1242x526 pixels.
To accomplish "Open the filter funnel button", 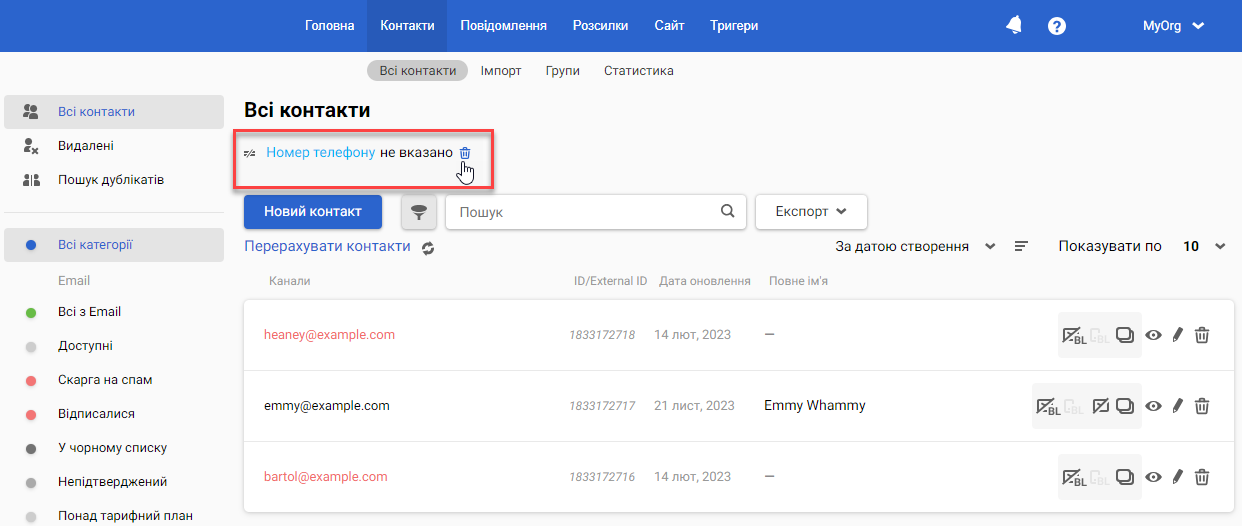I will pyautogui.click(x=419, y=212).
